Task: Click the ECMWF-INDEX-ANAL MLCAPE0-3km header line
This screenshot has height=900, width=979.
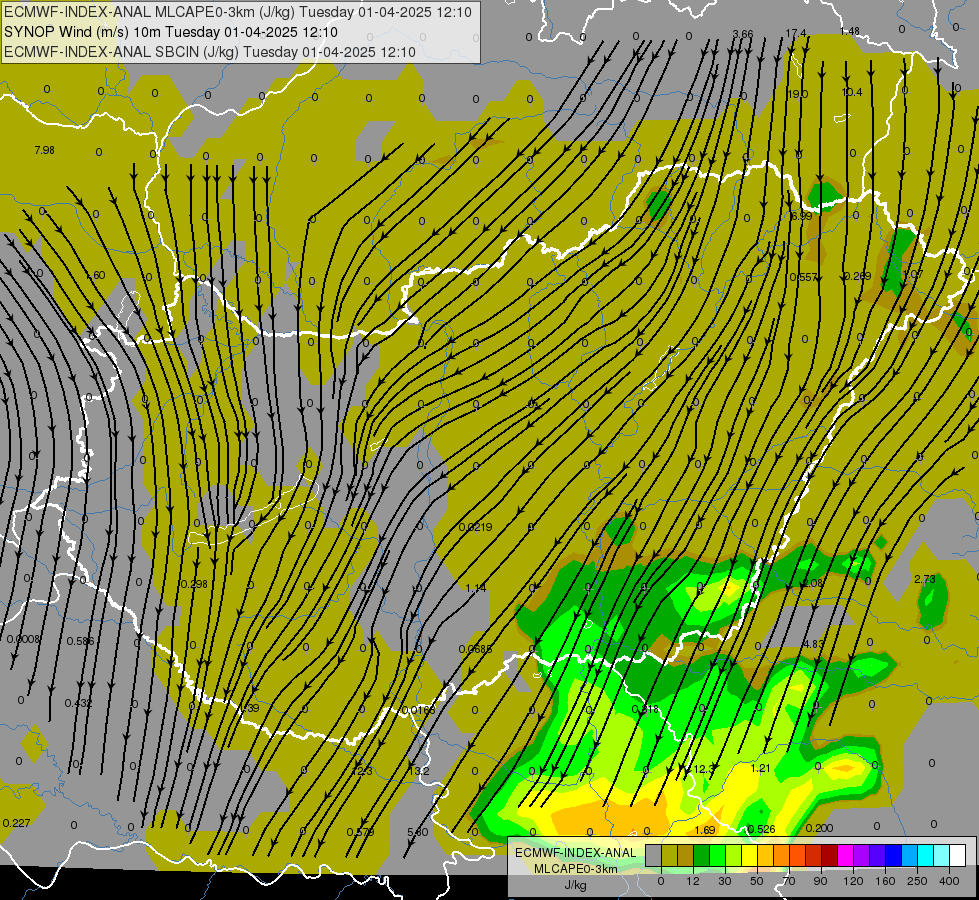Action: tap(238, 12)
